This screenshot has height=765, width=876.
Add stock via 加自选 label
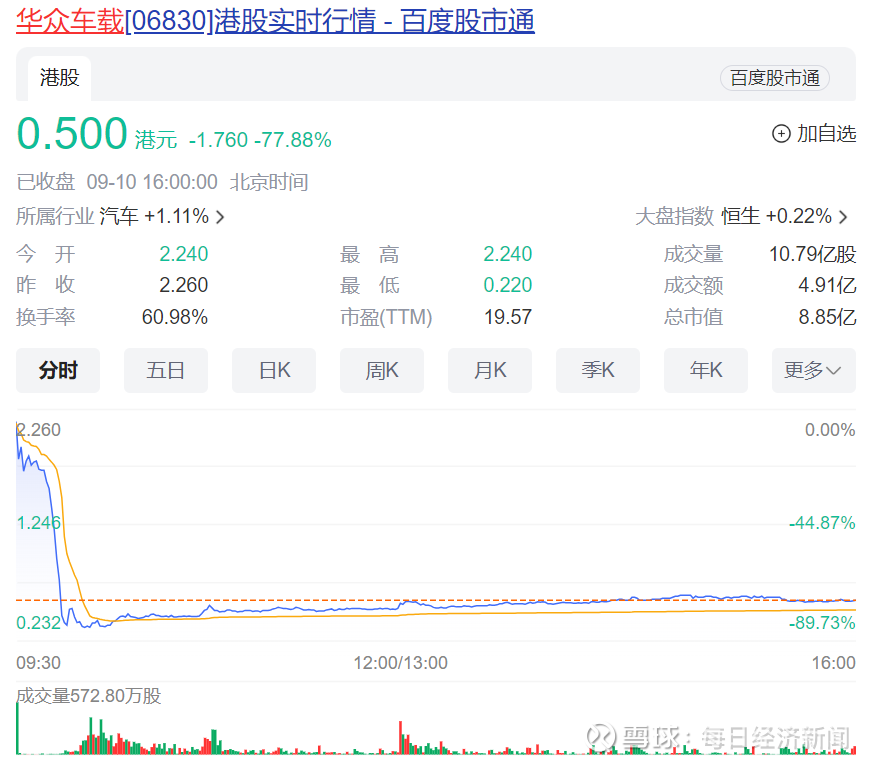coord(826,134)
